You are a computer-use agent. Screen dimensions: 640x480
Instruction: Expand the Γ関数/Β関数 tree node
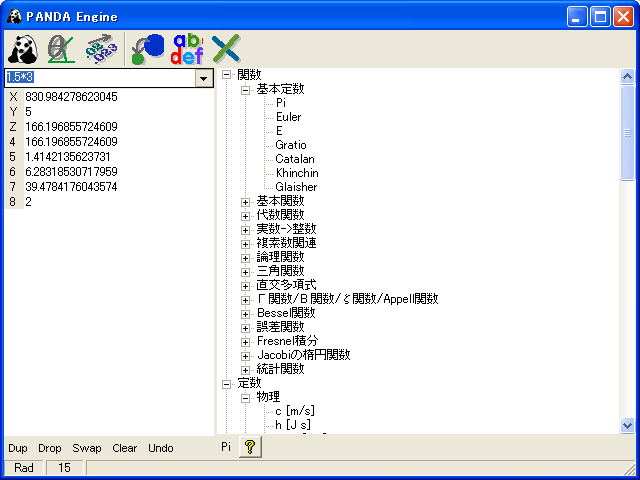[245, 300]
